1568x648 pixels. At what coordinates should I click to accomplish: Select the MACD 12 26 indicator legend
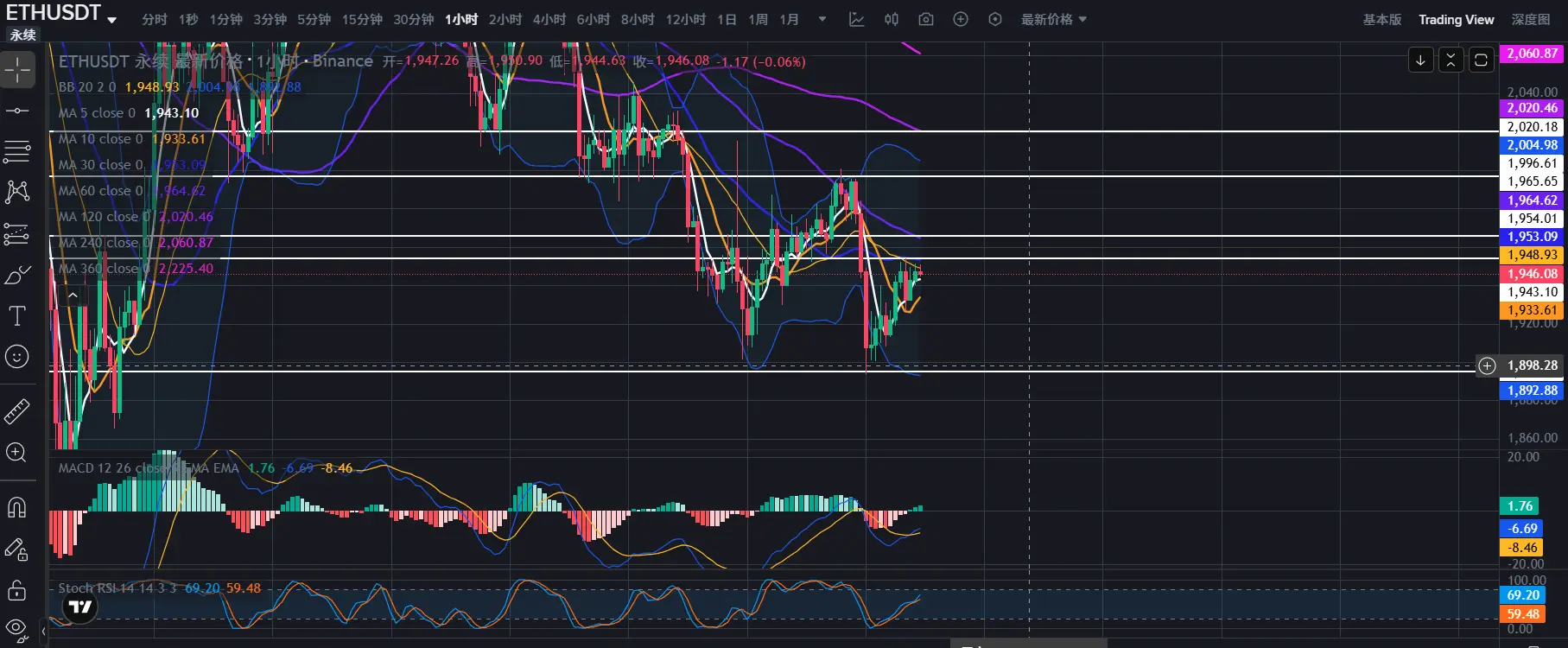tap(149, 467)
